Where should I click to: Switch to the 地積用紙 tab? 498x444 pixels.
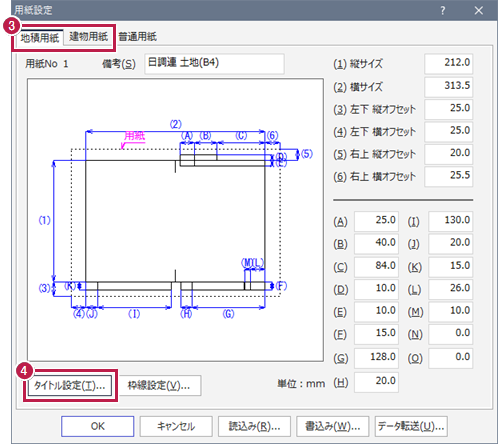(40, 38)
